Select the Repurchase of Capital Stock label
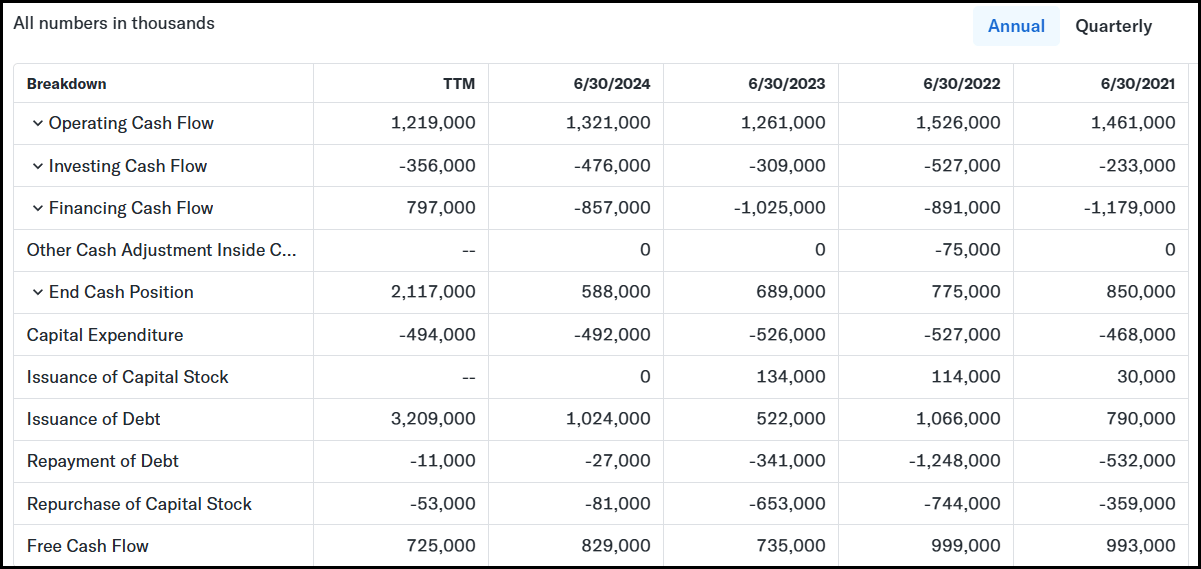1201x569 pixels. pyautogui.click(x=139, y=504)
